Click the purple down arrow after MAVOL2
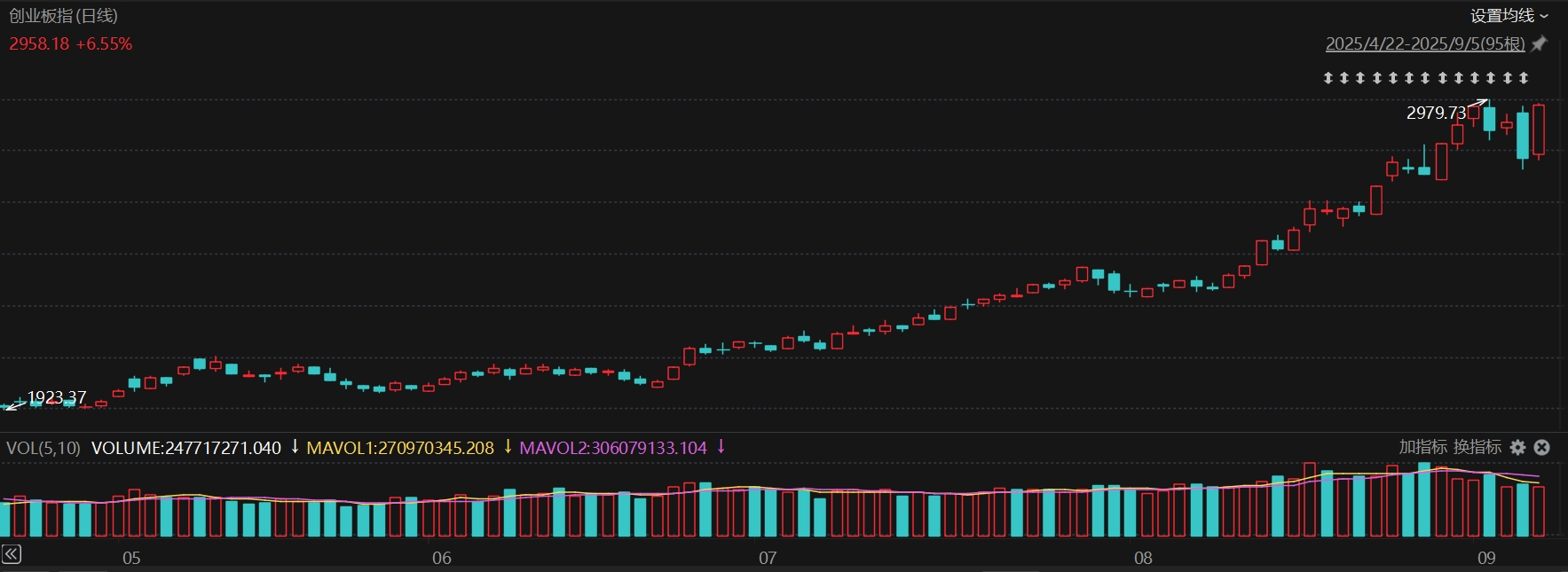1568x572 pixels. tap(721, 446)
